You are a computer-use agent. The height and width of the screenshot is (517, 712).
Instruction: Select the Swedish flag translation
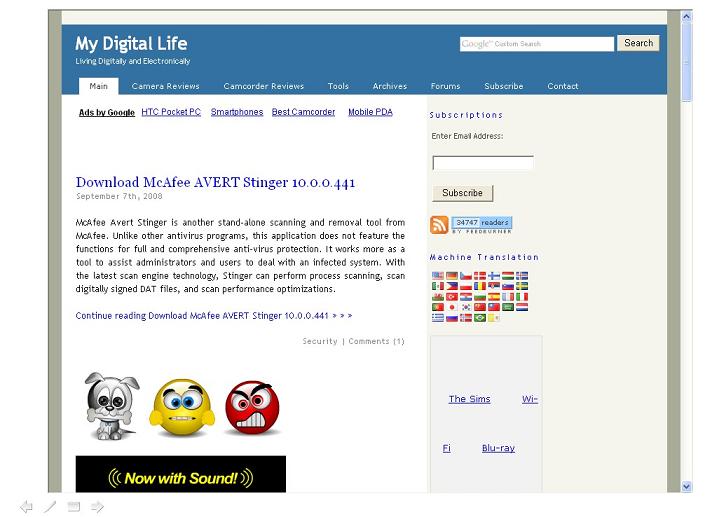coord(522,286)
